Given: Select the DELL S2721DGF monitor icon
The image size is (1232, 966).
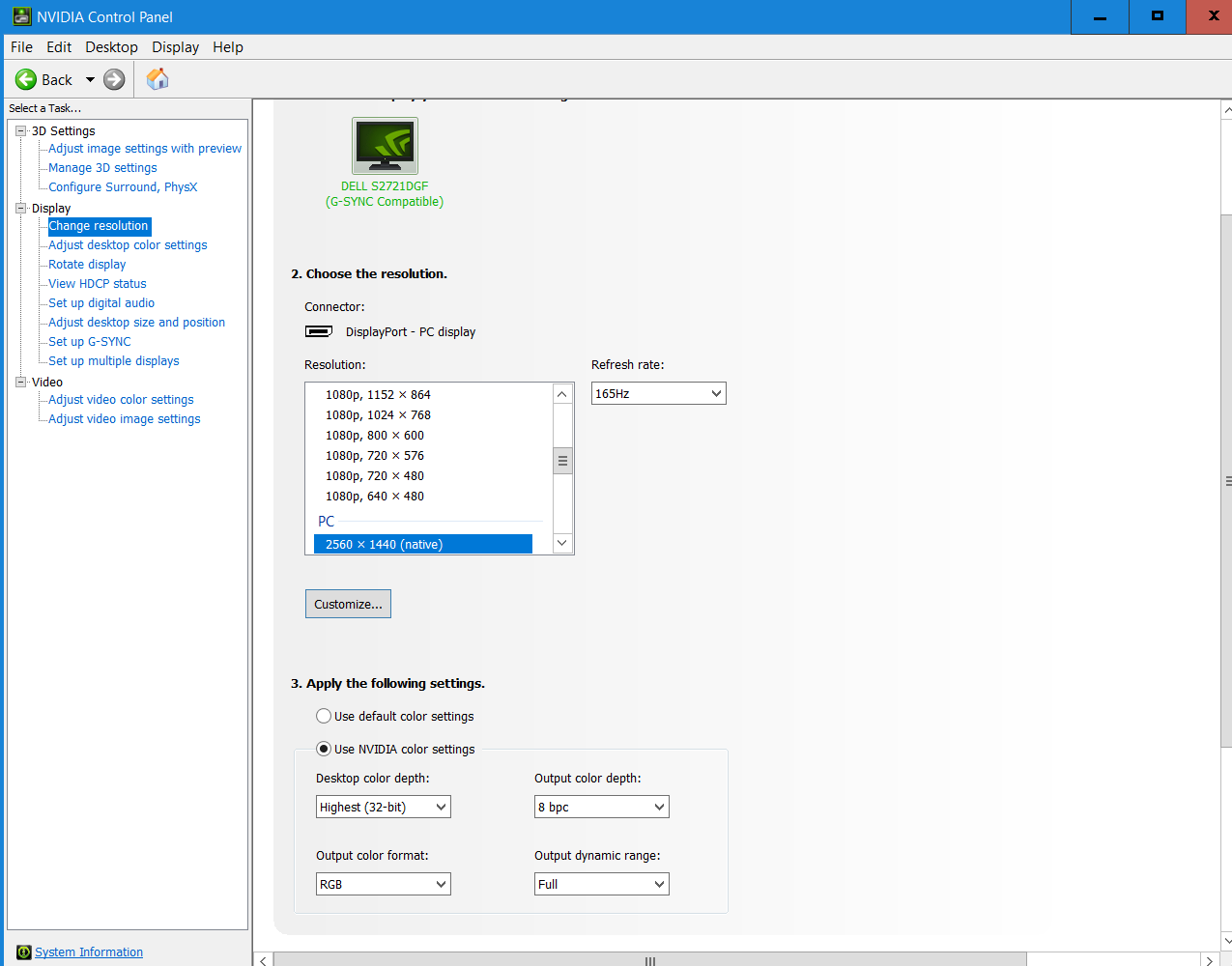Looking at the screenshot, I should point(385,146).
